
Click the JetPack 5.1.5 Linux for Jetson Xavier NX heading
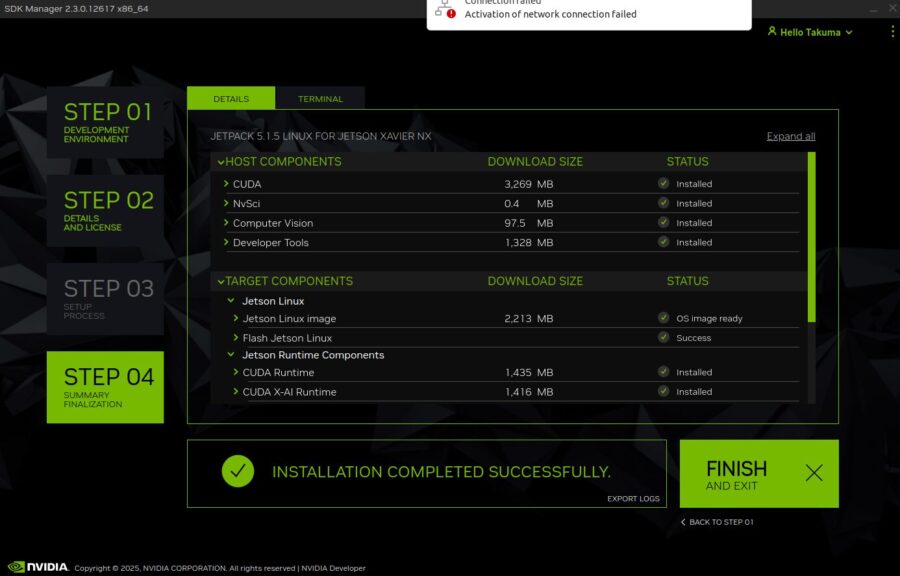tap(321, 137)
